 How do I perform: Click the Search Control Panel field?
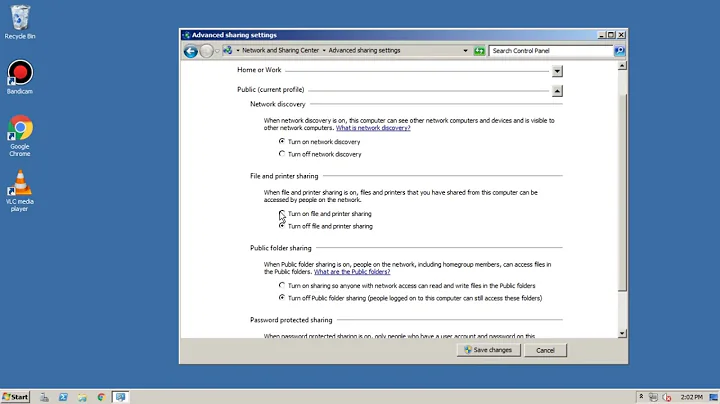pyautogui.click(x=551, y=50)
